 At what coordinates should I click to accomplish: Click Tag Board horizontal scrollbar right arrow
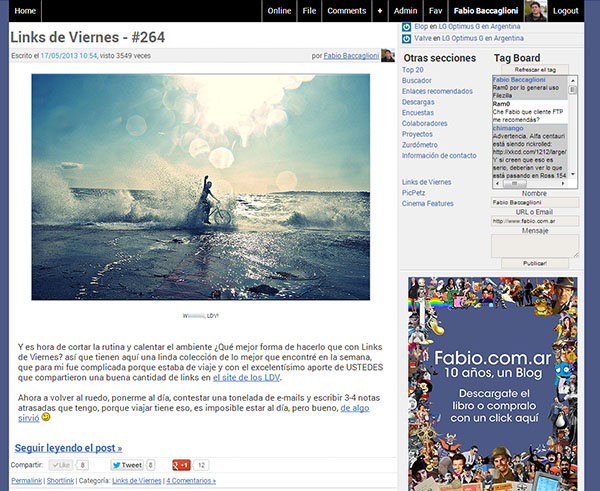point(563,184)
